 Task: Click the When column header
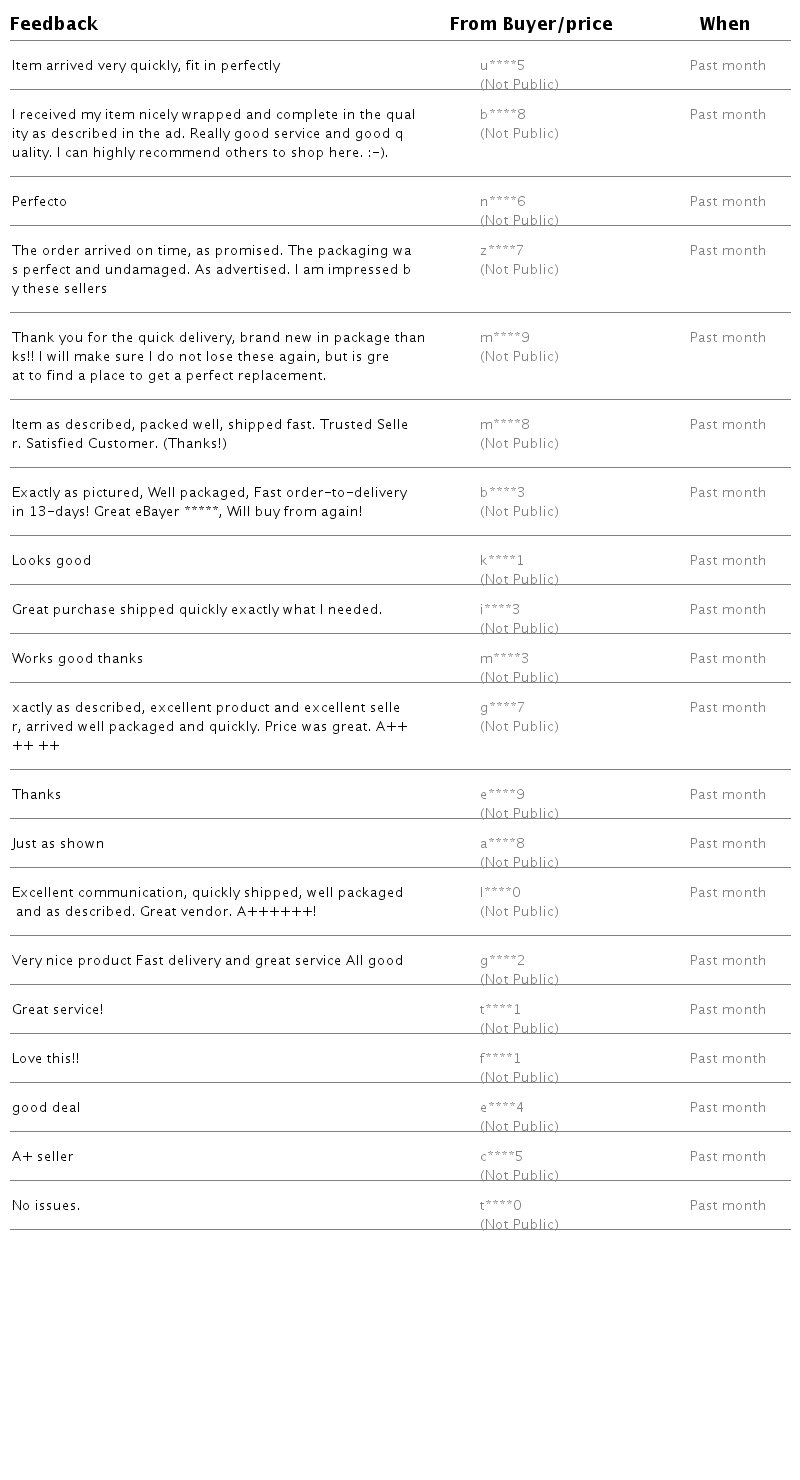[724, 24]
